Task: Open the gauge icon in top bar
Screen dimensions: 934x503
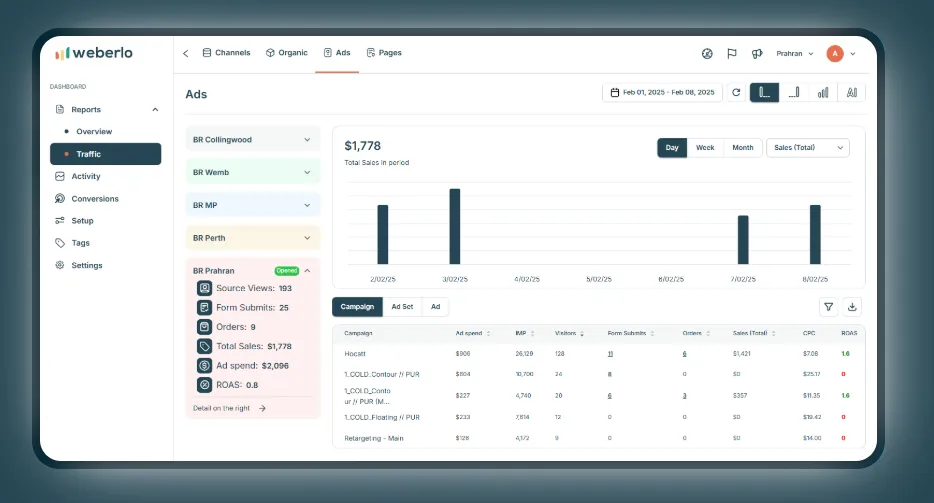Action: pyautogui.click(x=707, y=54)
